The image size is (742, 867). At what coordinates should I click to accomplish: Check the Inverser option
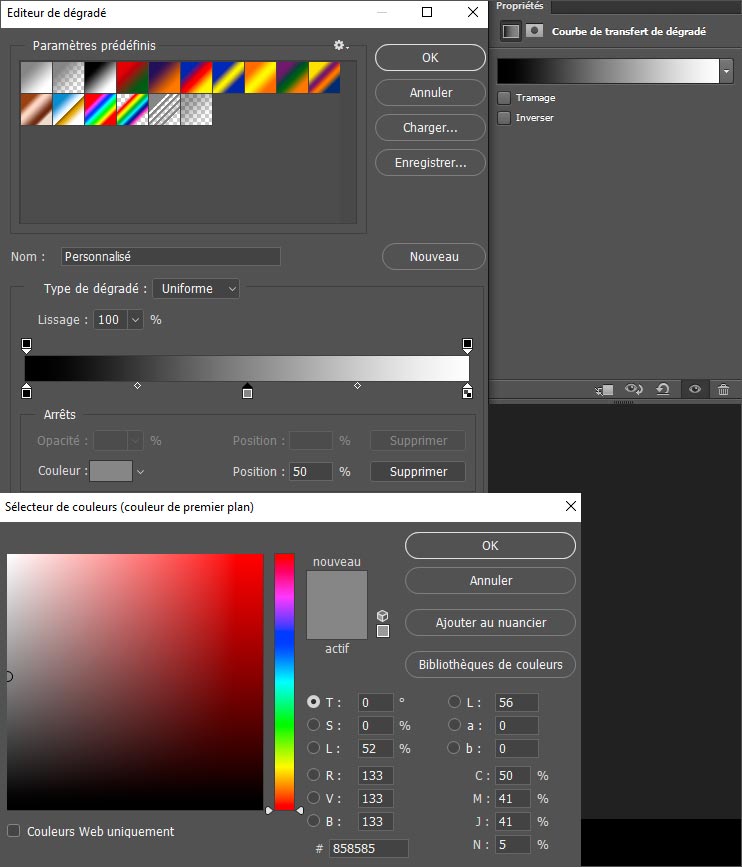click(x=504, y=118)
